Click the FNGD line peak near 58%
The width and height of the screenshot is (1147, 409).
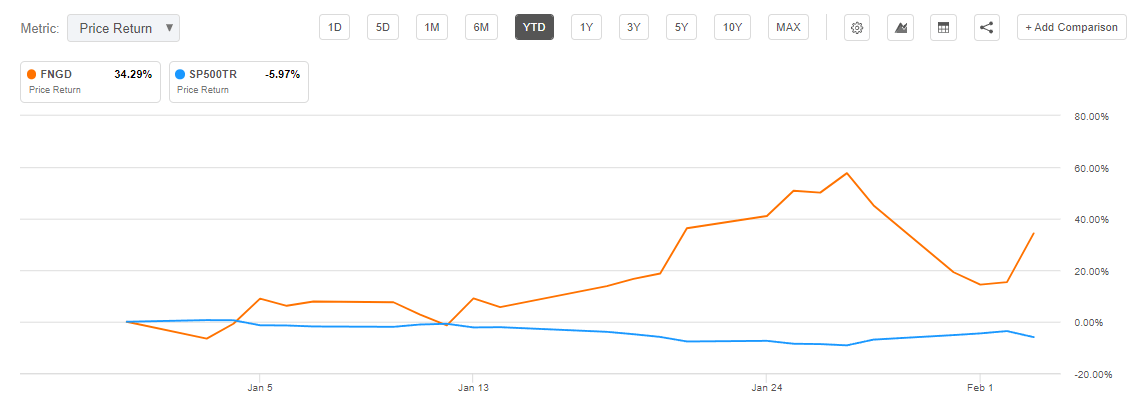click(846, 173)
